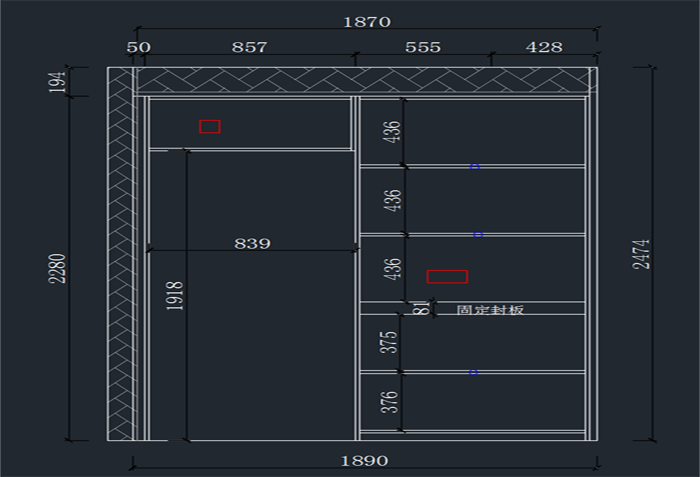Pick the blue marker on the lowest right shelf
Viewport: 700px width, 477px height.
point(473,372)
